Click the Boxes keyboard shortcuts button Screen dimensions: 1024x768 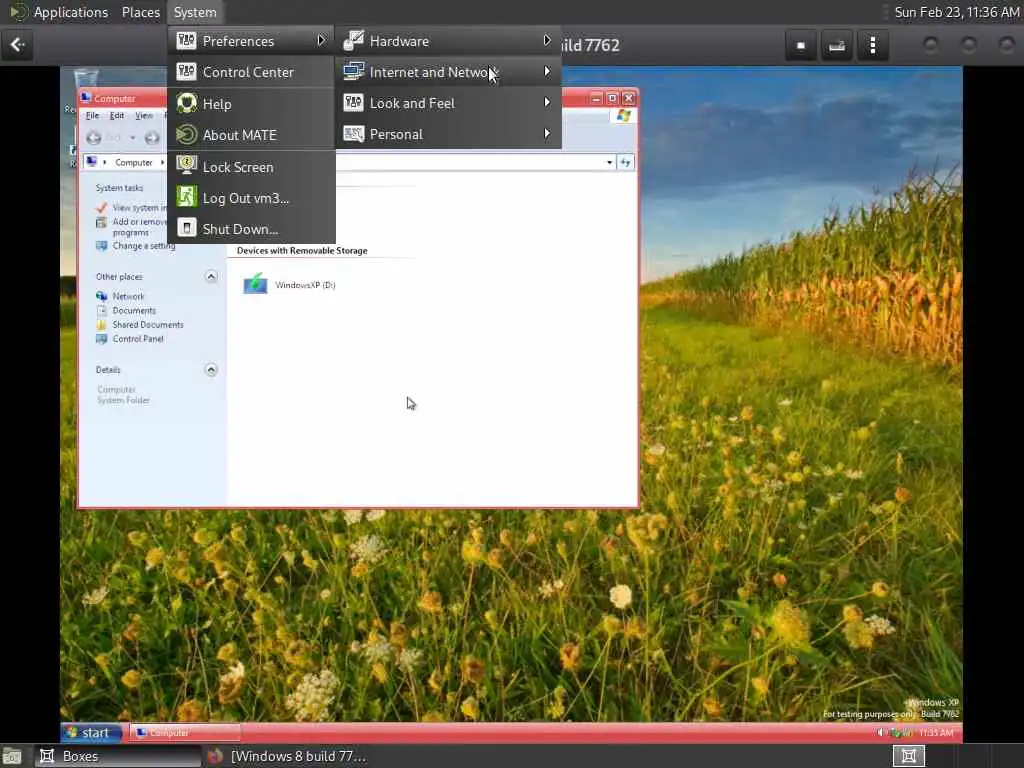(837, 45)
